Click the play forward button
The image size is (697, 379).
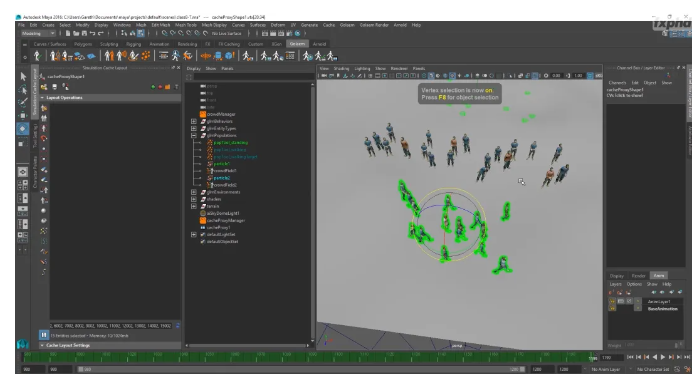[x=663, y=357]
